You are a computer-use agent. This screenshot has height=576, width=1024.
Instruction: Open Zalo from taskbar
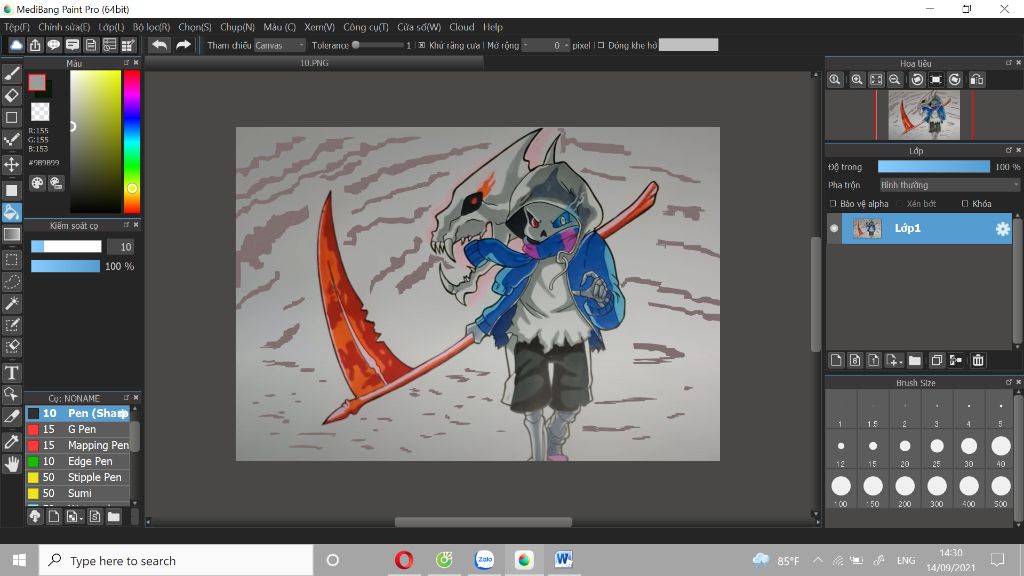tap(484, 560)
